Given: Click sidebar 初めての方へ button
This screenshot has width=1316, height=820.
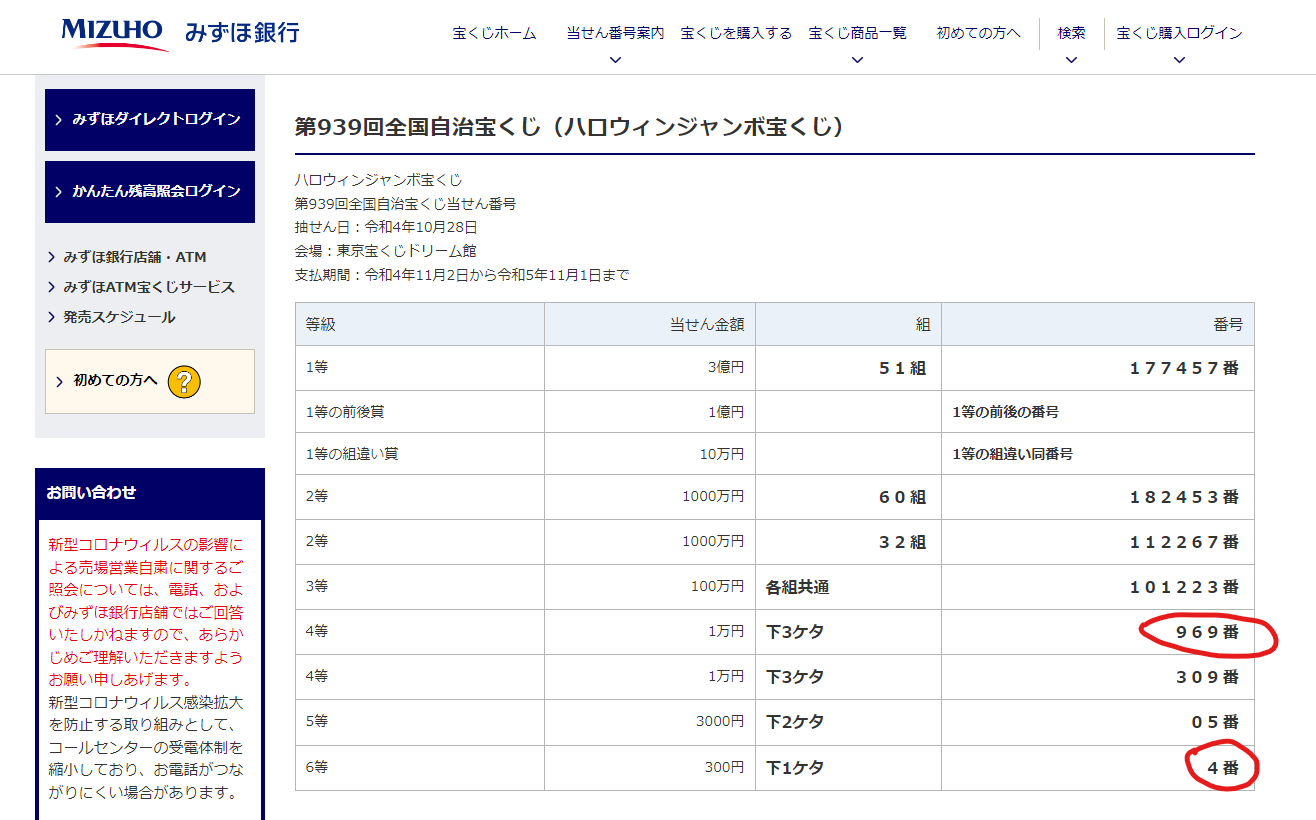Looking at the screenshot, I should point(150,381).
